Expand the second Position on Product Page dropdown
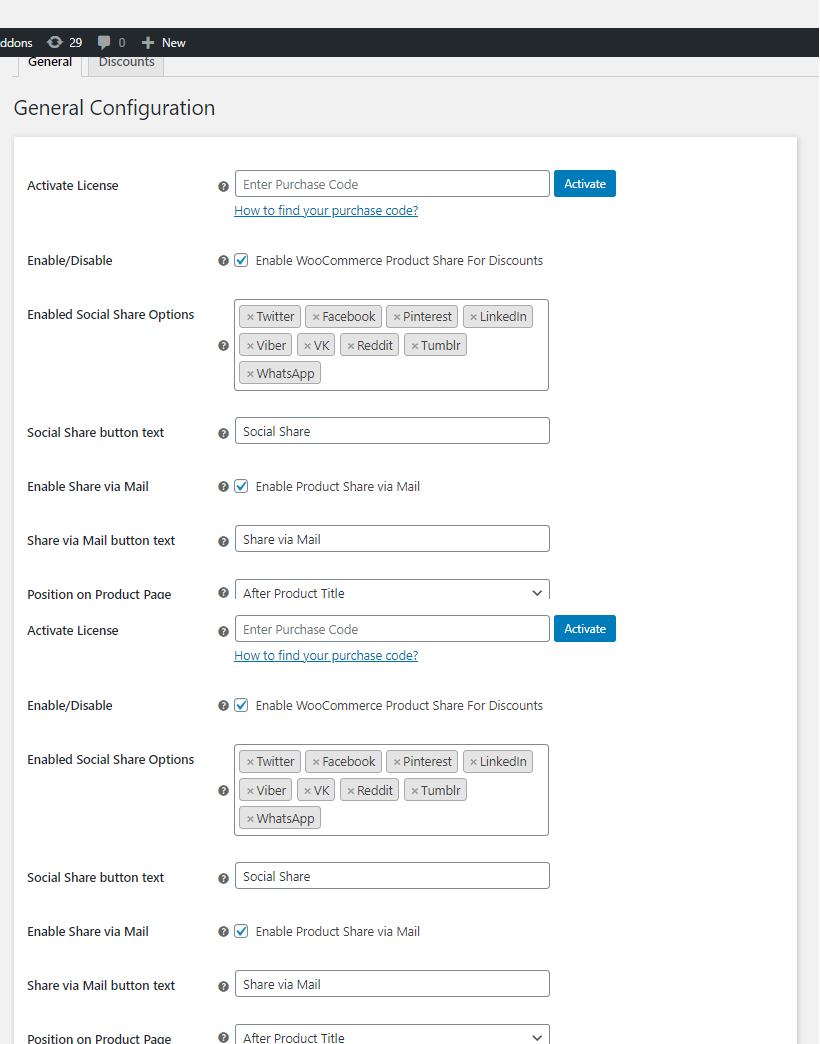This screenshot has height=1044, width=820. coord(392,1036)
